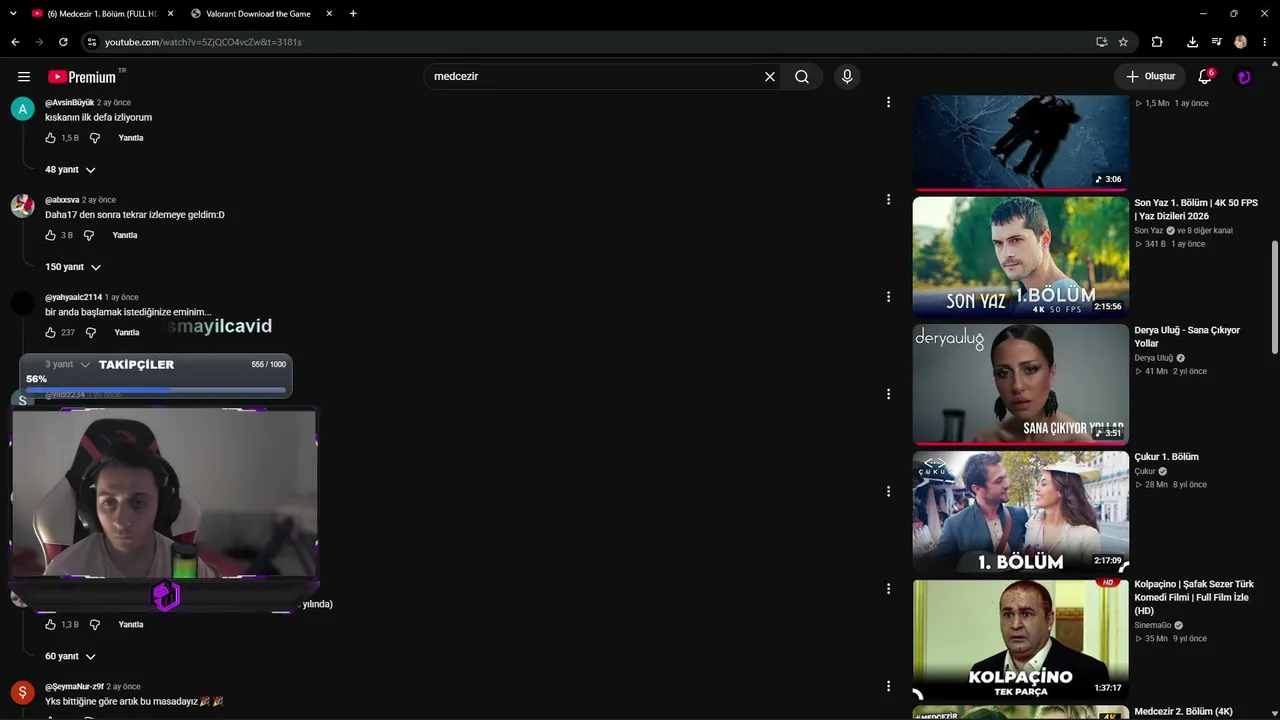The width and height of the screenshot is (1280, 720).
Task: Dislike @yahyaalc2114's comment
Action: point(91,332)
